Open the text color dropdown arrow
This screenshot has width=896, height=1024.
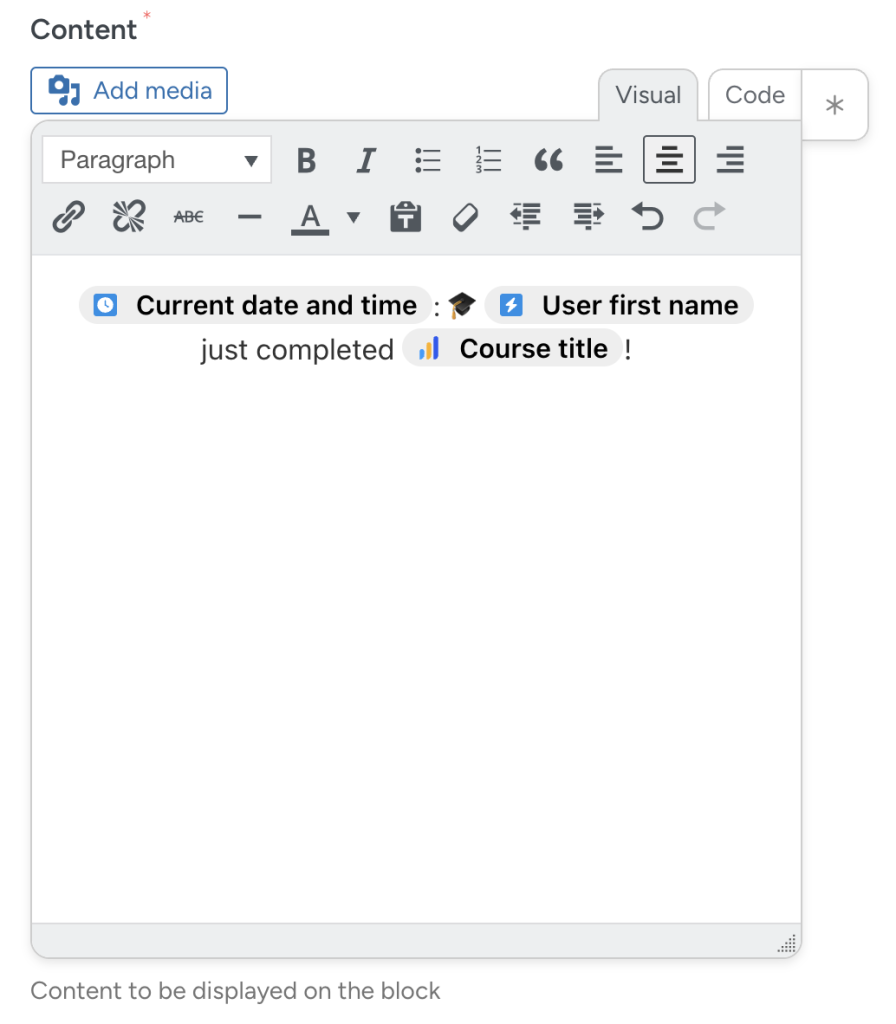point(354,217)
